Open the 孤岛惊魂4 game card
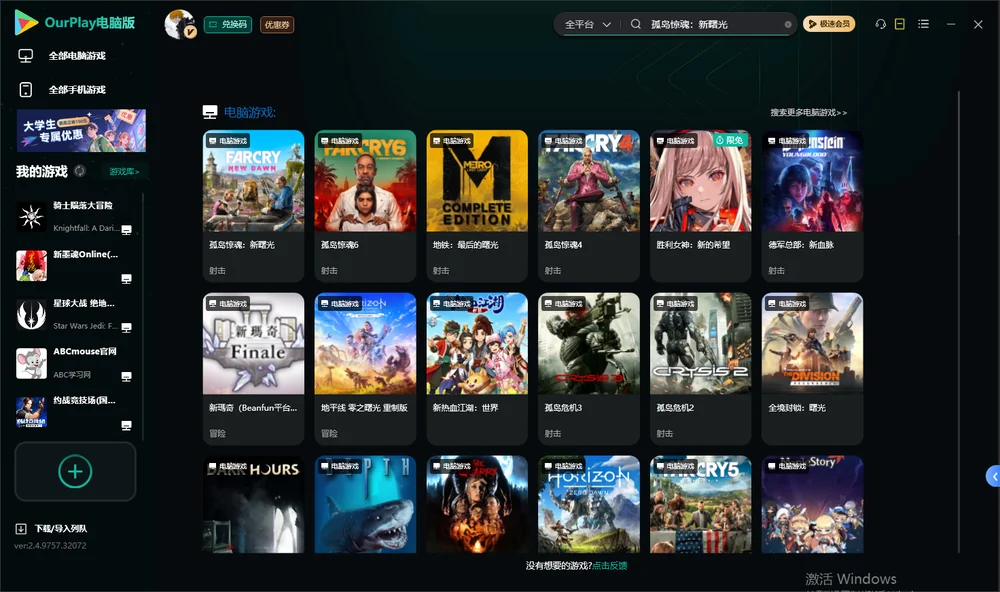1000x592 pixels. coord(589,205)
